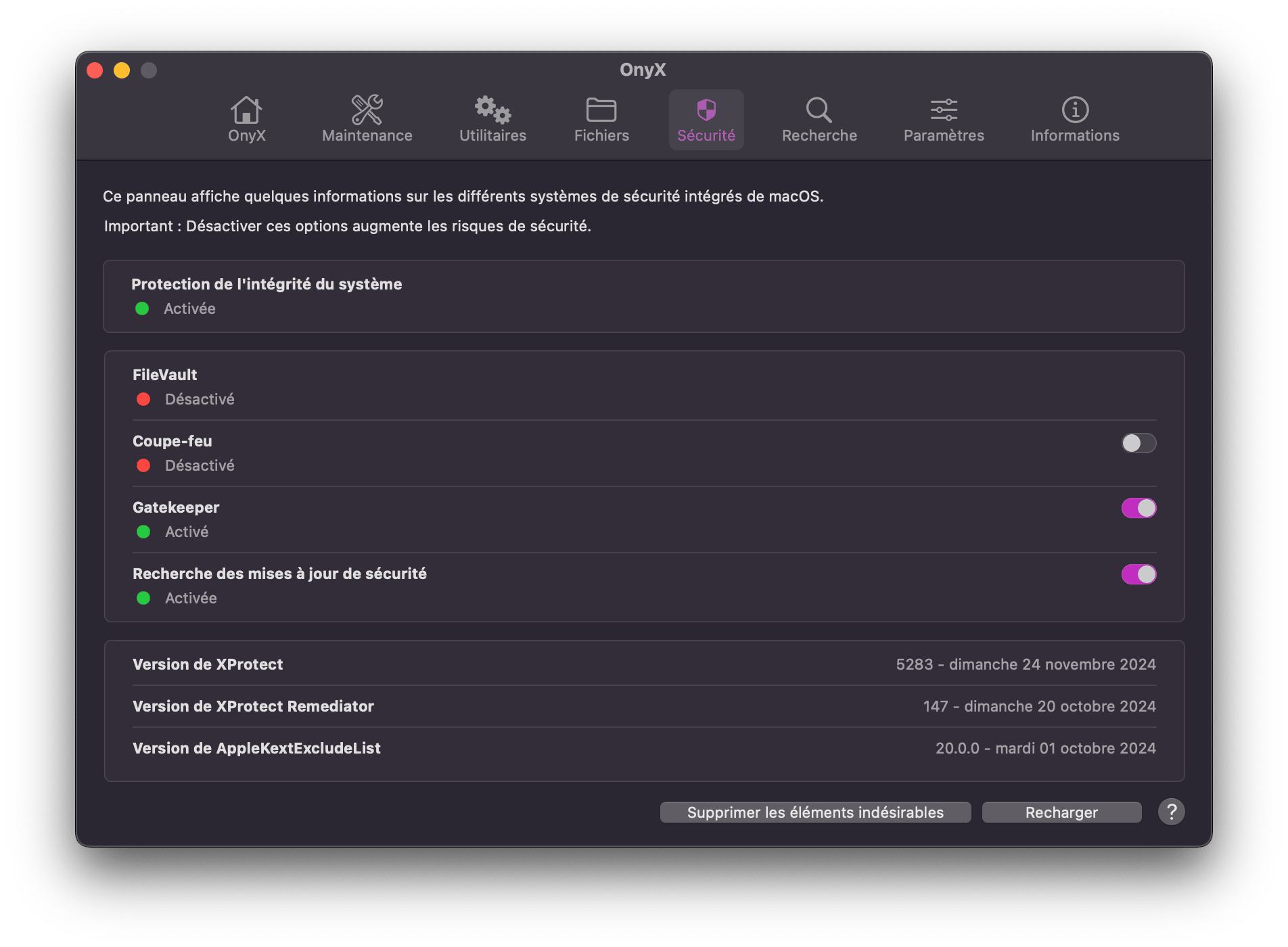Click the Recharger button

pos(1061,812)
